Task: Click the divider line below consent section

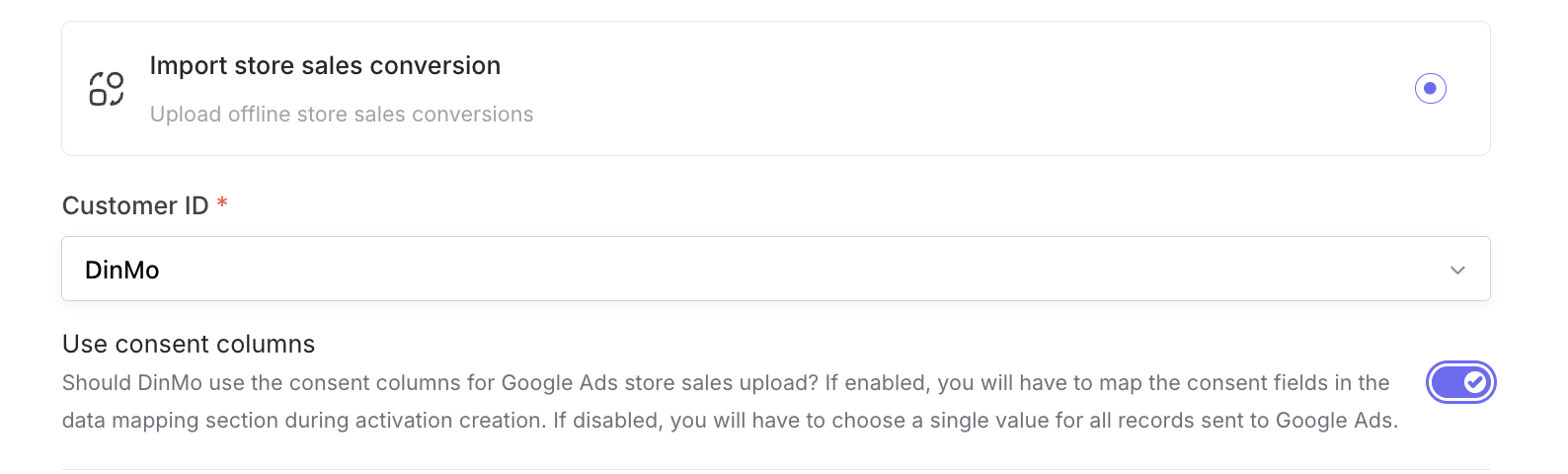Action: (775, 469)
